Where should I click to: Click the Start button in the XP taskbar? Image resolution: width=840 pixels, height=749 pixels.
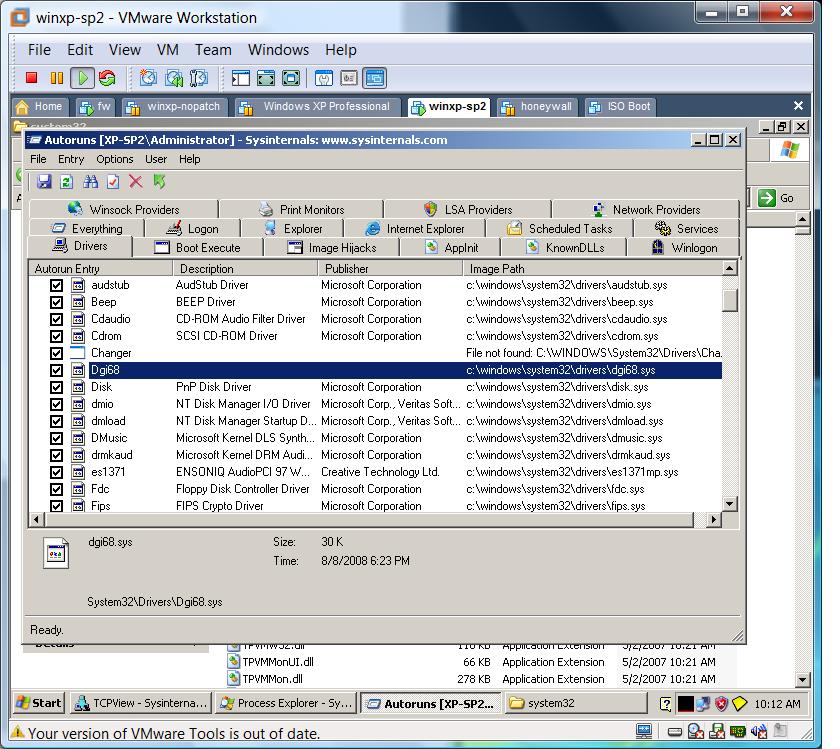point(39,703)
